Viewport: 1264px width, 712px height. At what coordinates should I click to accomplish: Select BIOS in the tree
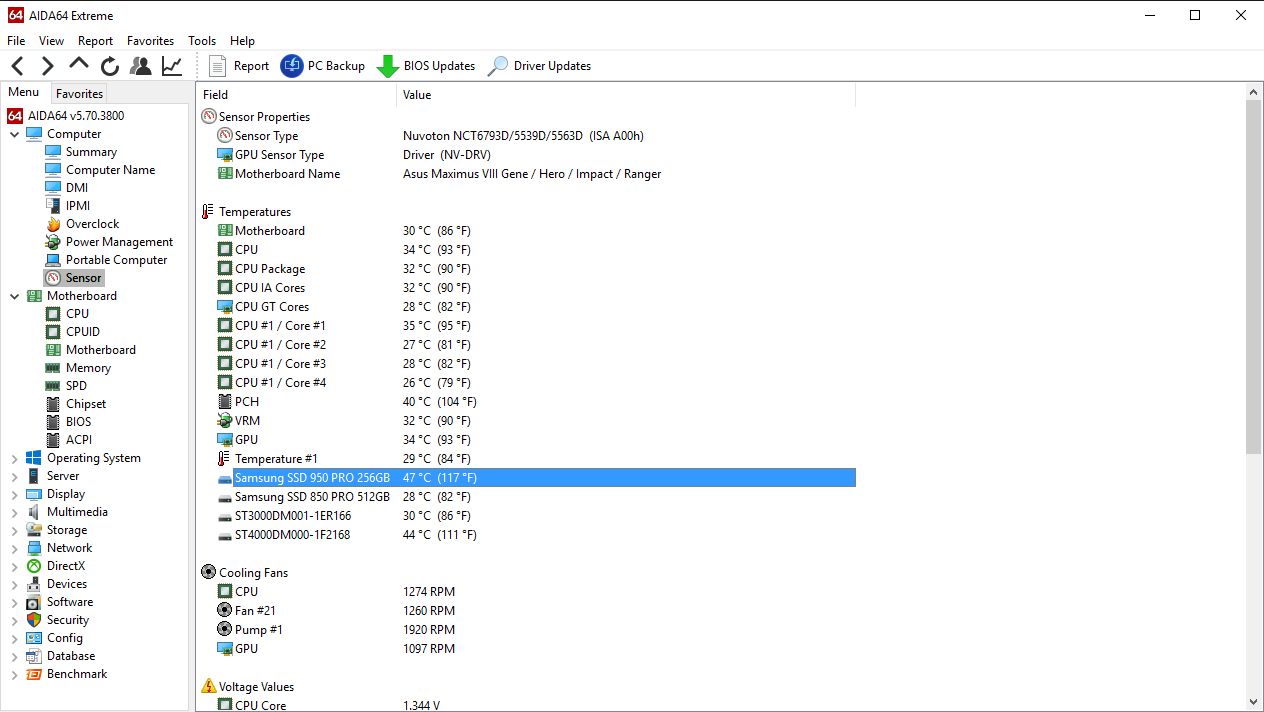(x=78, y=422)
